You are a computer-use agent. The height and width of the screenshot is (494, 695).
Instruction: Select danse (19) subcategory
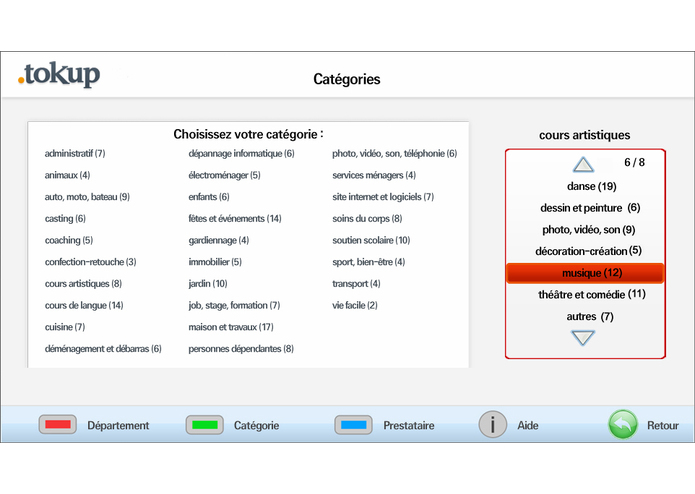pos(592,186)
